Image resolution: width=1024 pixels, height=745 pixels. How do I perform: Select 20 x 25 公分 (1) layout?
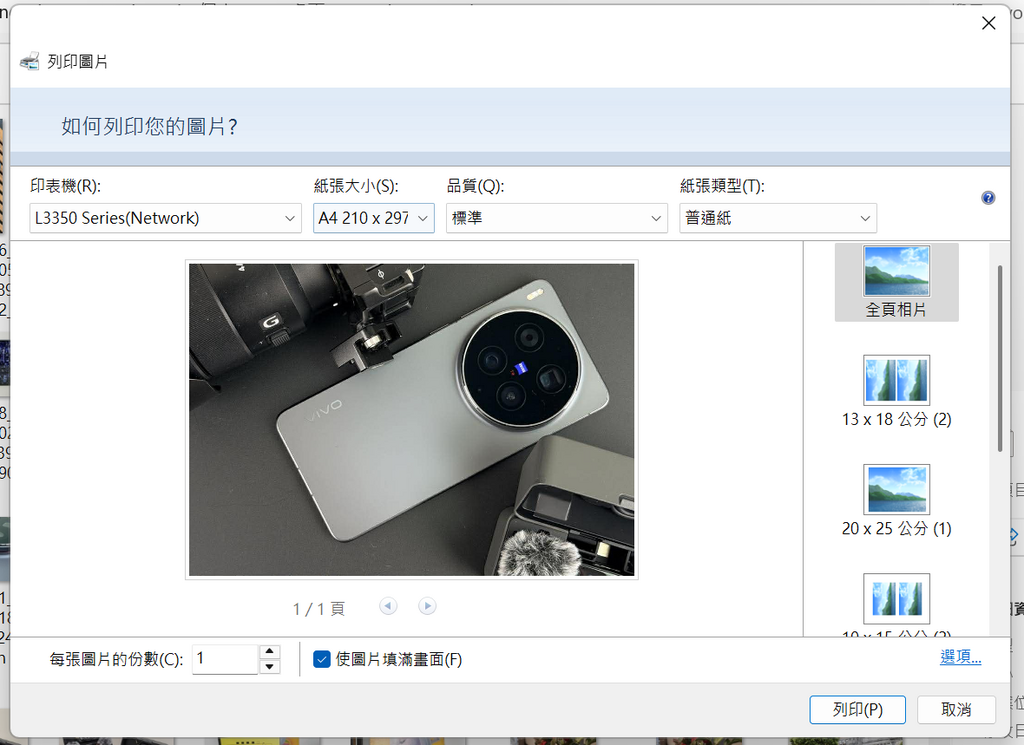pyautogui.click(x=896, y=501)
